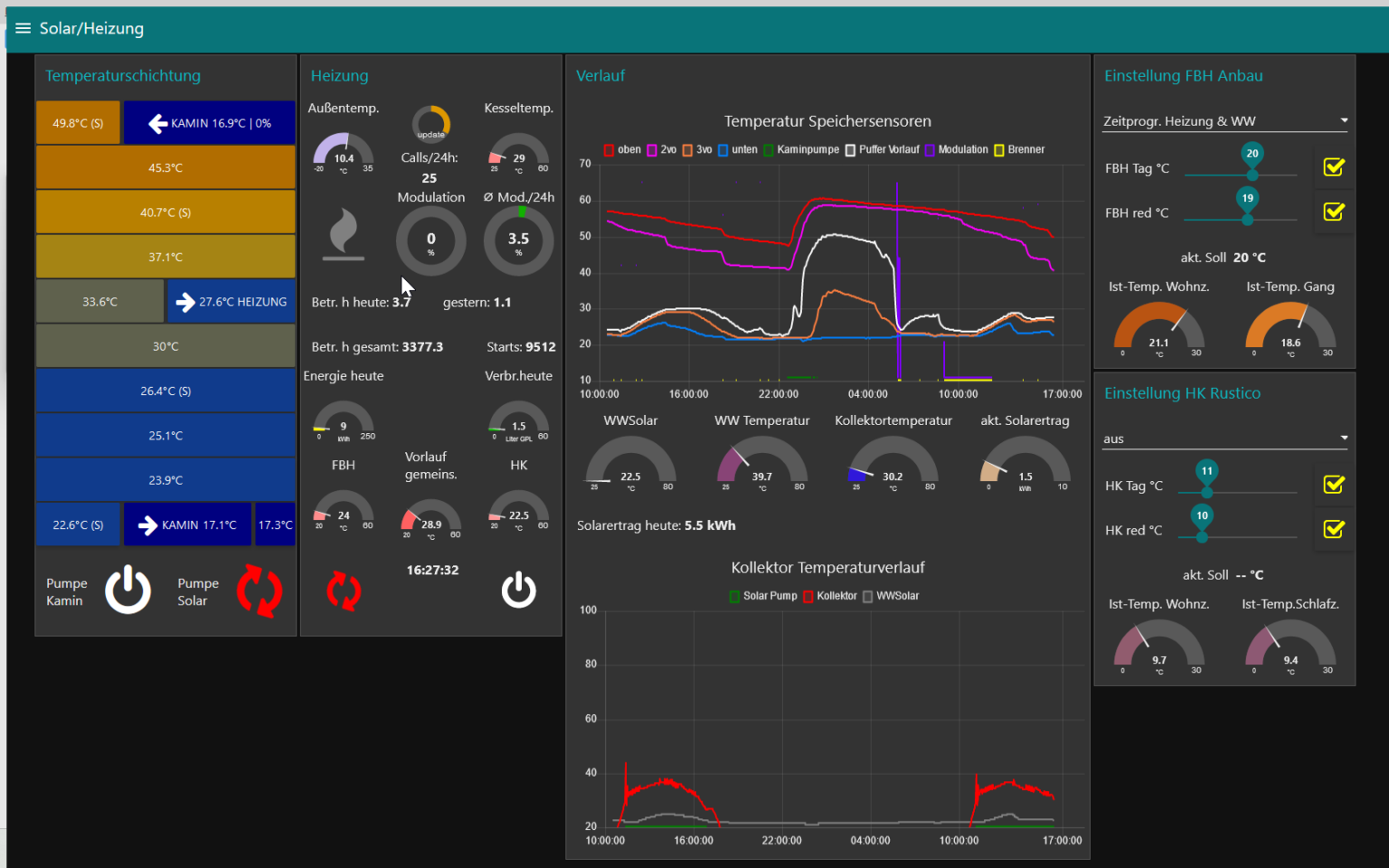Expand the HK Rustico 'aus' dropdown

tap(1224, 439)
